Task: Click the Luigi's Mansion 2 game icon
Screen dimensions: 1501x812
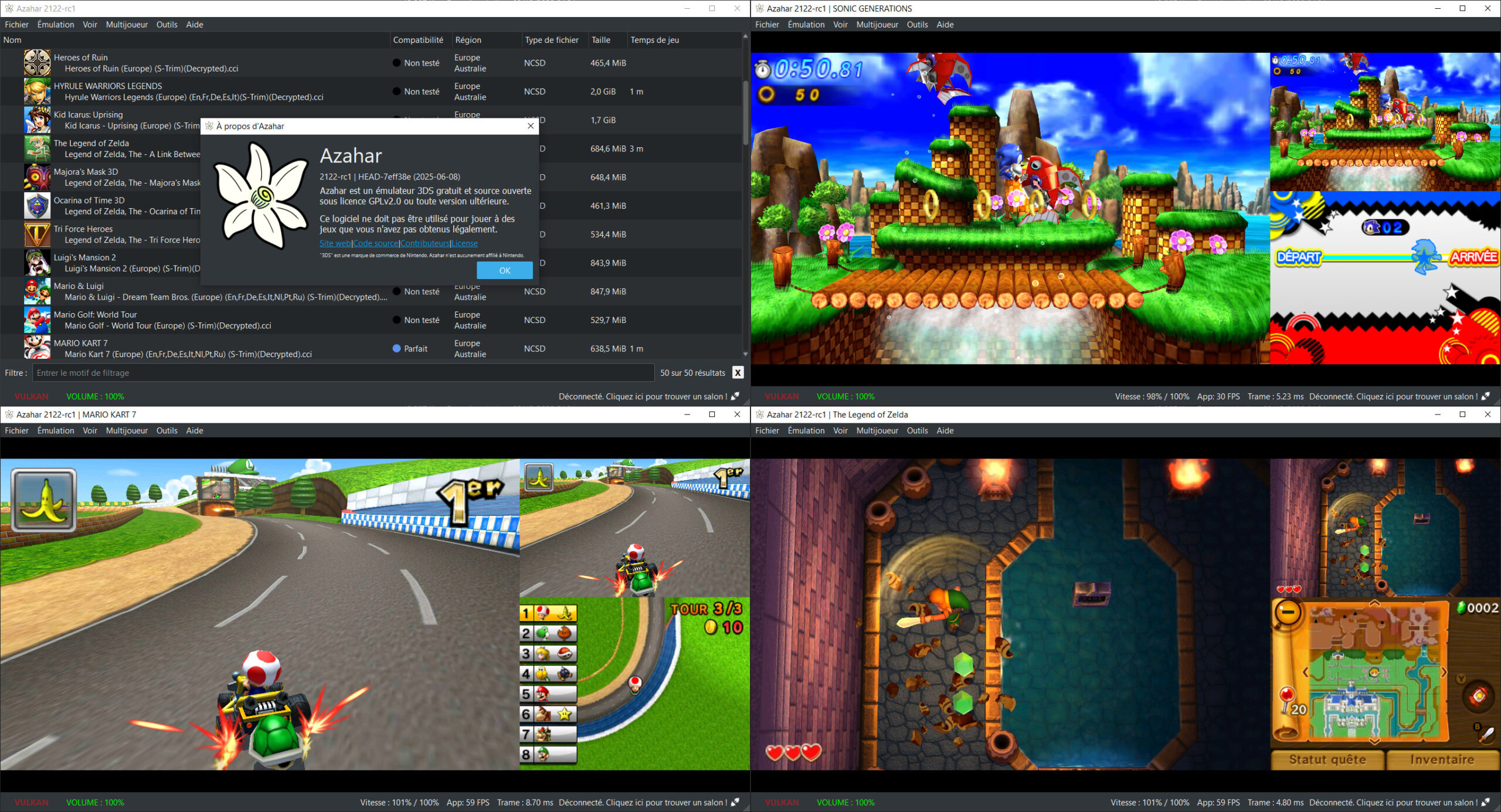Action: [37, 263]
